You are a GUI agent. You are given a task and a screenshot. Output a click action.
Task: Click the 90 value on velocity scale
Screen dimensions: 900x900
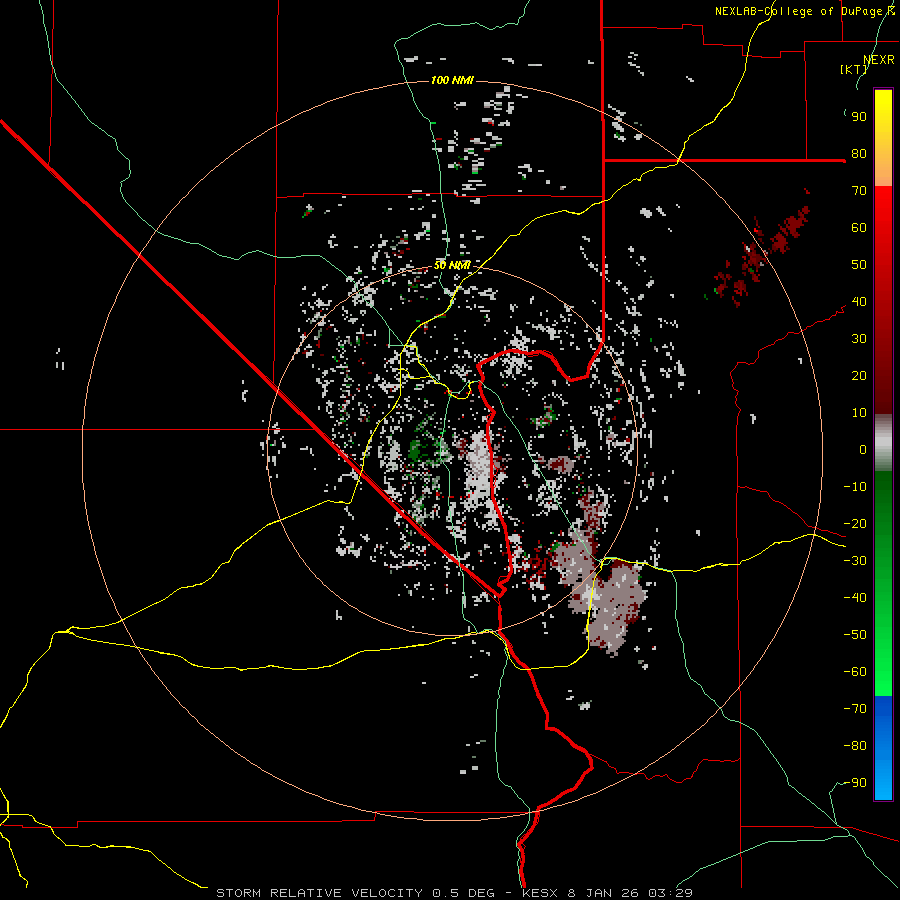pyautogui.click(x=859, y=117)
